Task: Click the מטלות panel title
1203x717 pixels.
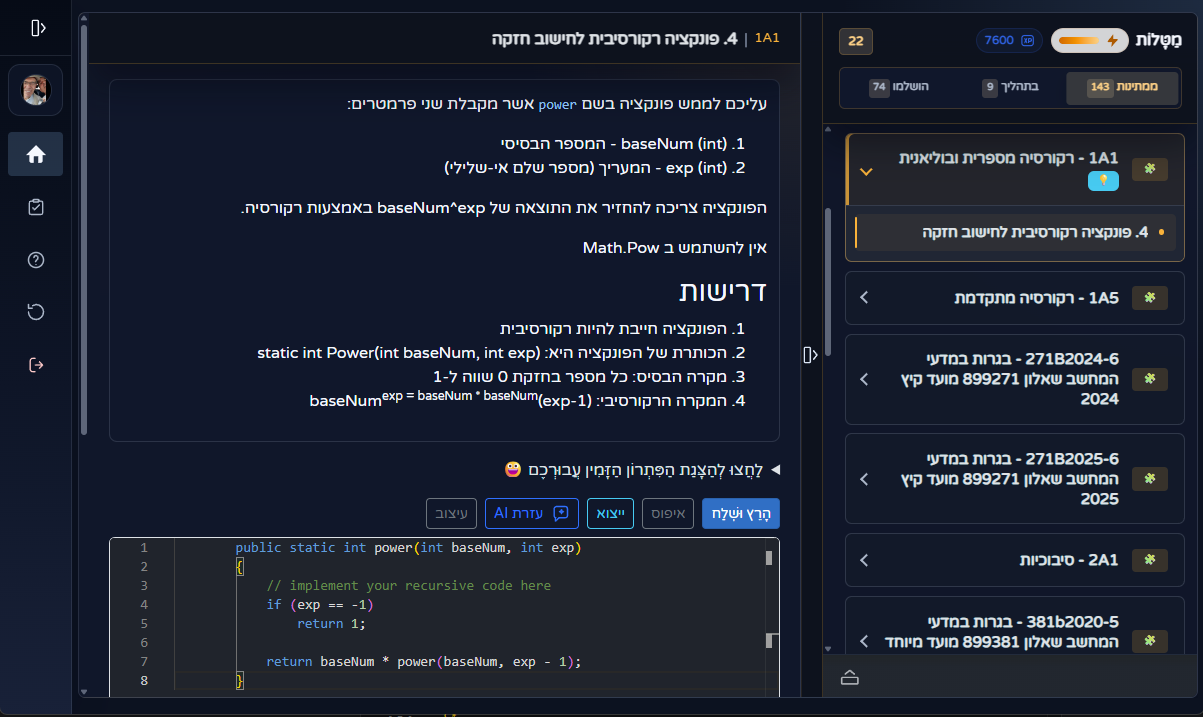Action: (1158, 41)
